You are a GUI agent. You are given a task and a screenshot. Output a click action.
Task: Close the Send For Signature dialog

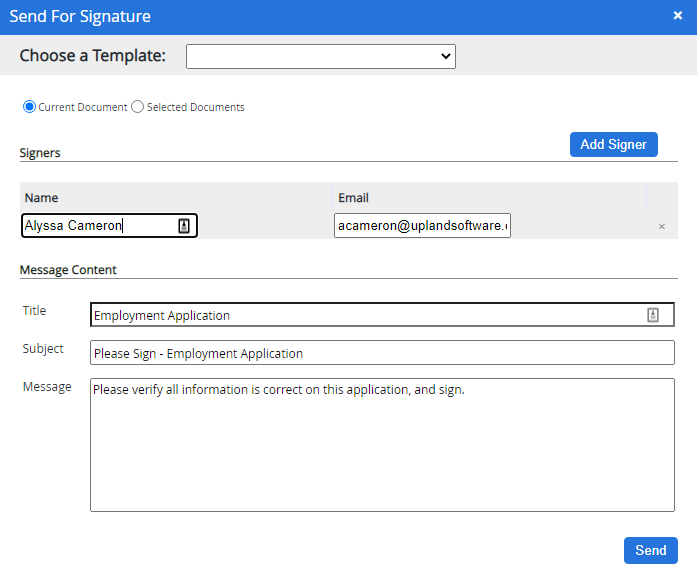click(x=678, y=16)
